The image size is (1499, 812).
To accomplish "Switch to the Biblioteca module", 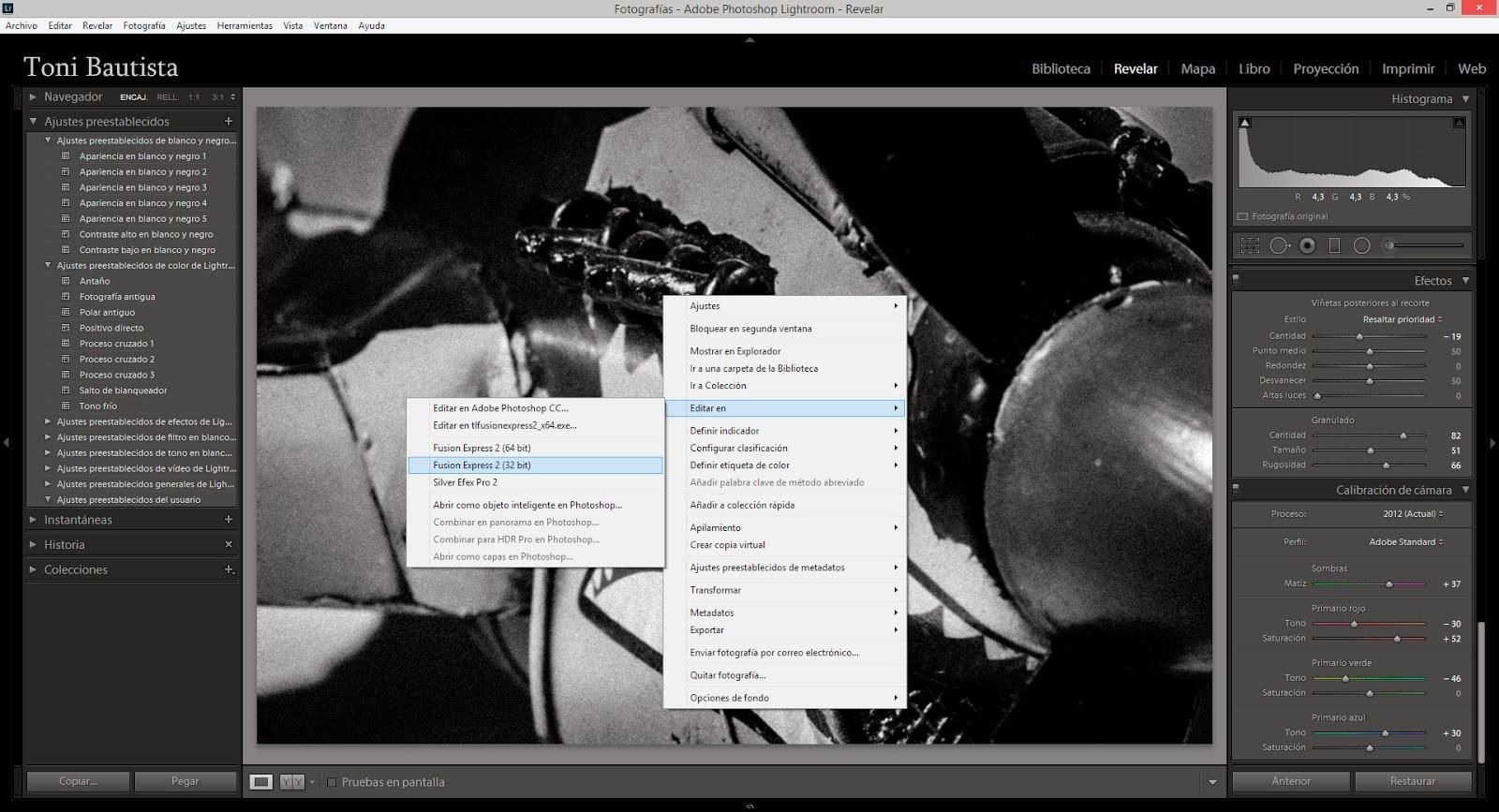I will click(1061, 68).
